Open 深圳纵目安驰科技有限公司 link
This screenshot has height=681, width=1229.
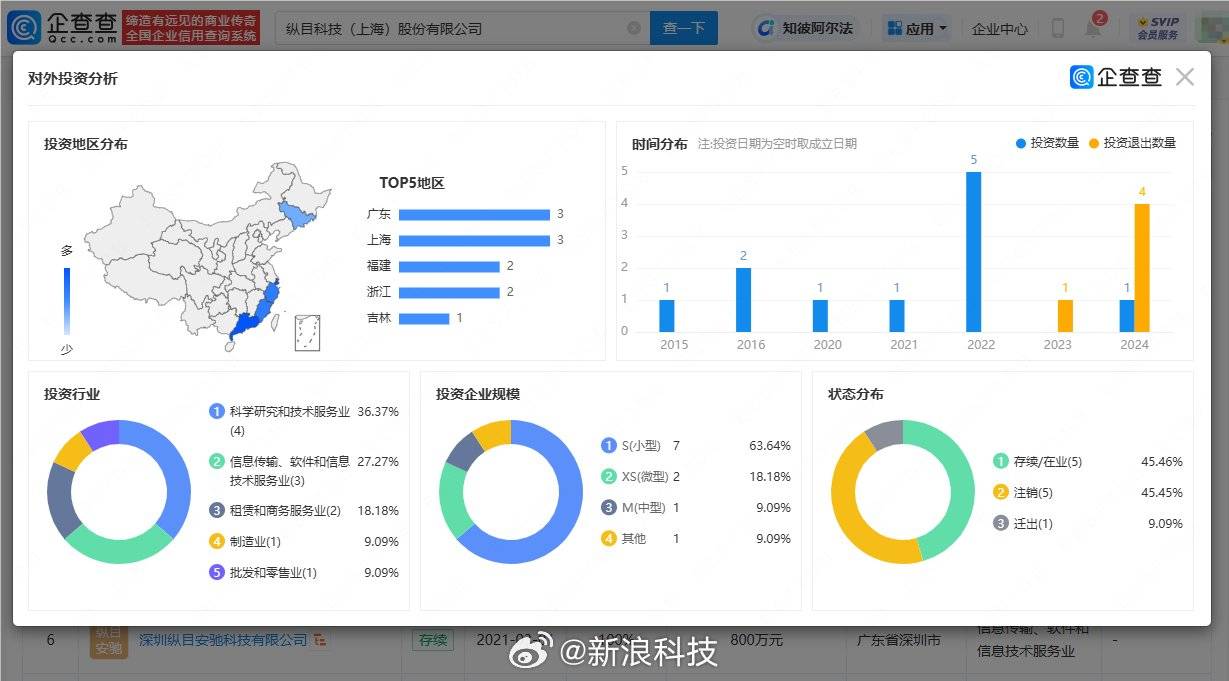pyautogui.click(x=223, y=640)
